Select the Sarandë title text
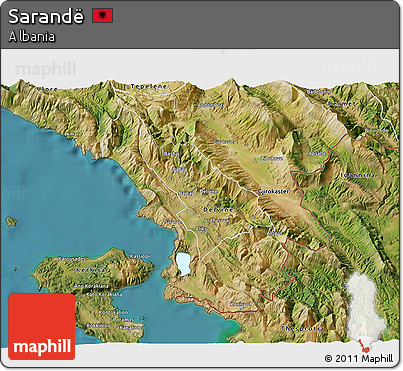This screenshot has width=403, height=371. click(x=46, y=16)
